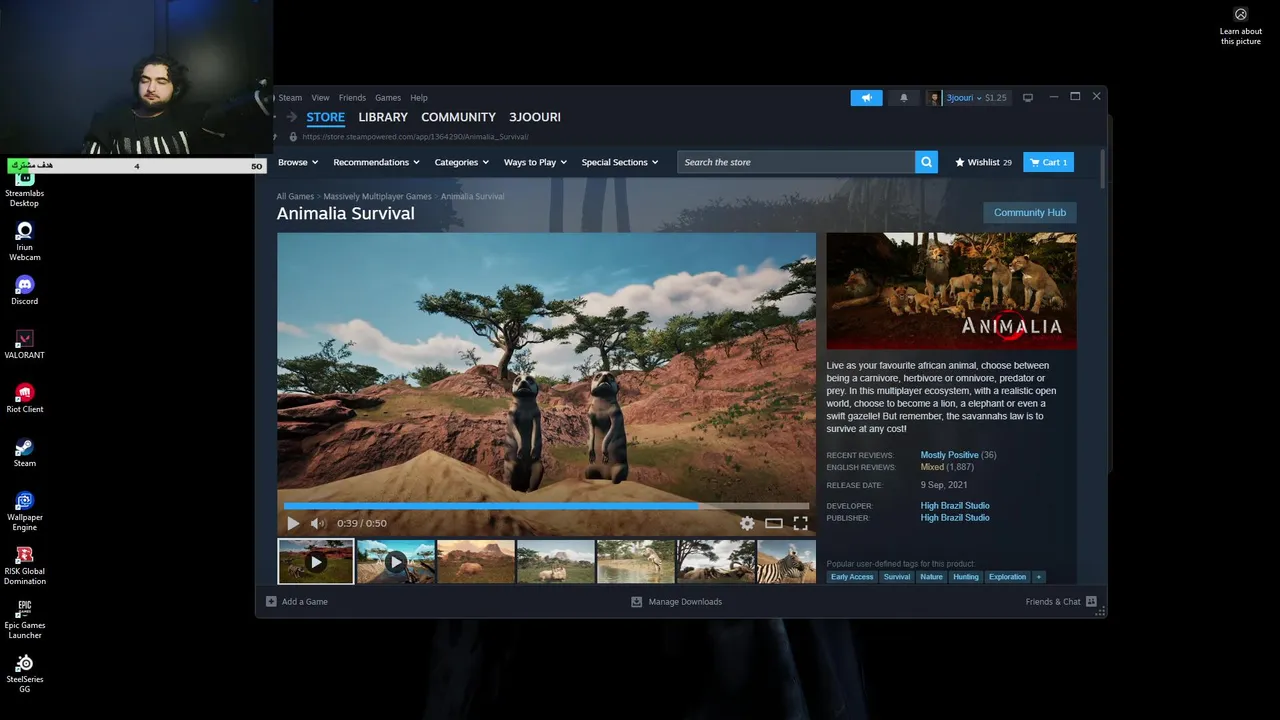Select the Early Access tag

tap(852, 577)
